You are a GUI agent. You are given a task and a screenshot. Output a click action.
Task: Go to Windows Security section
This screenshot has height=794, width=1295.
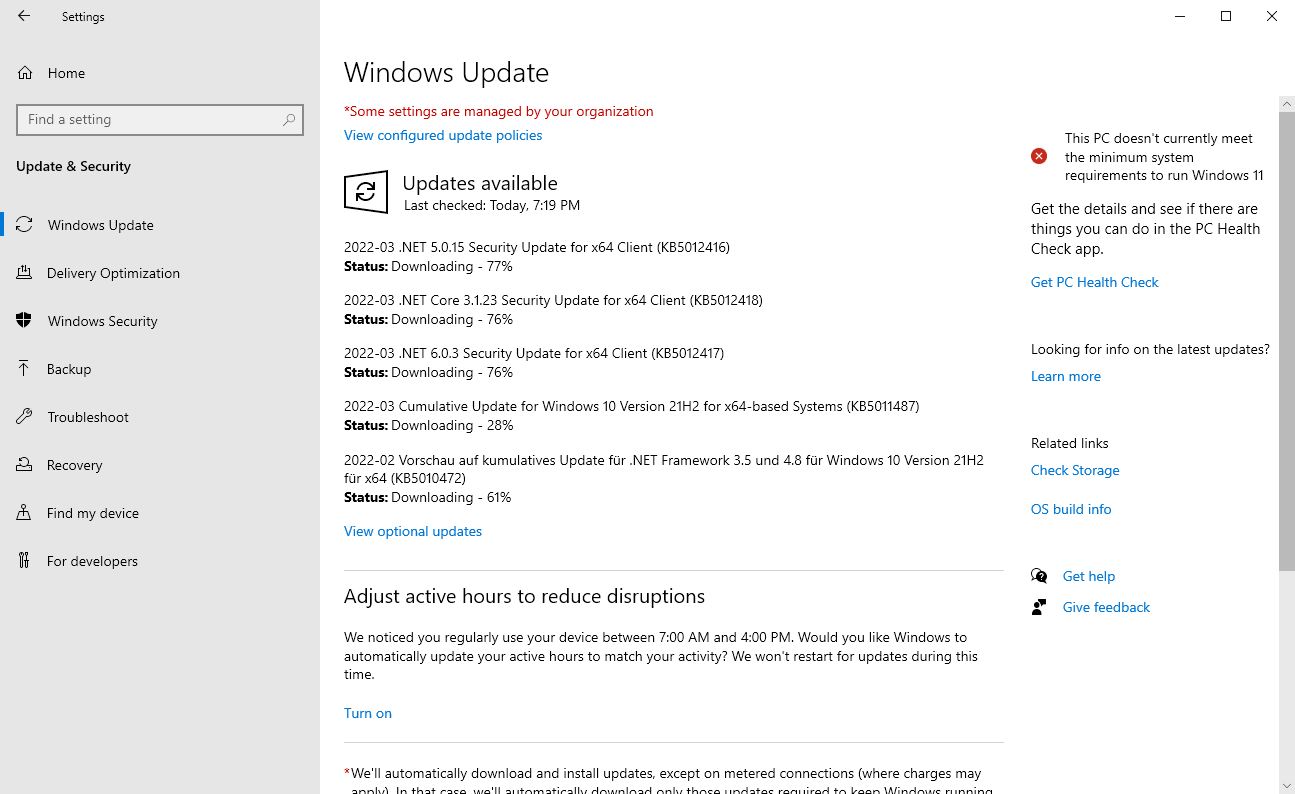coord(160,321)
